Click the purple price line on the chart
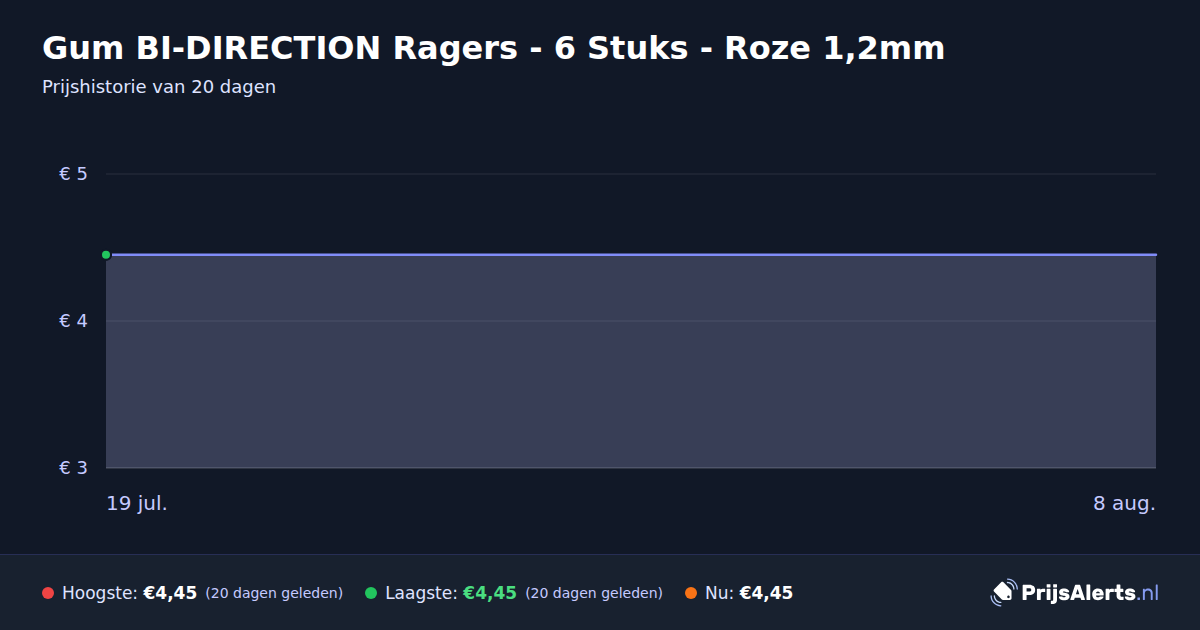1200x630 pixels. (x=631, y=255)
